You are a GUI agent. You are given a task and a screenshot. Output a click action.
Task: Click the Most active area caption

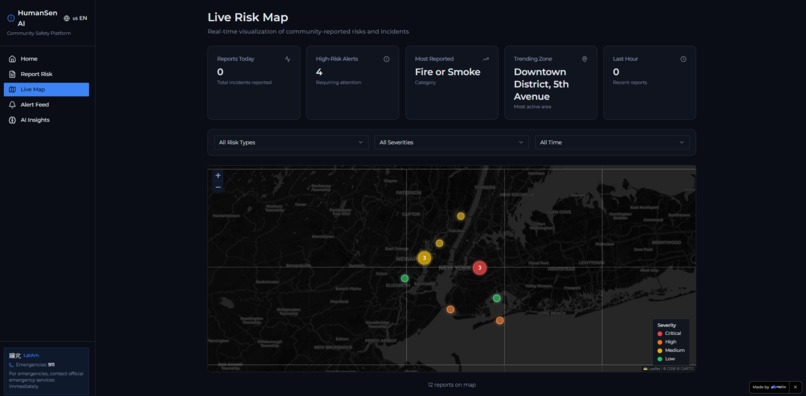point(532,107)
